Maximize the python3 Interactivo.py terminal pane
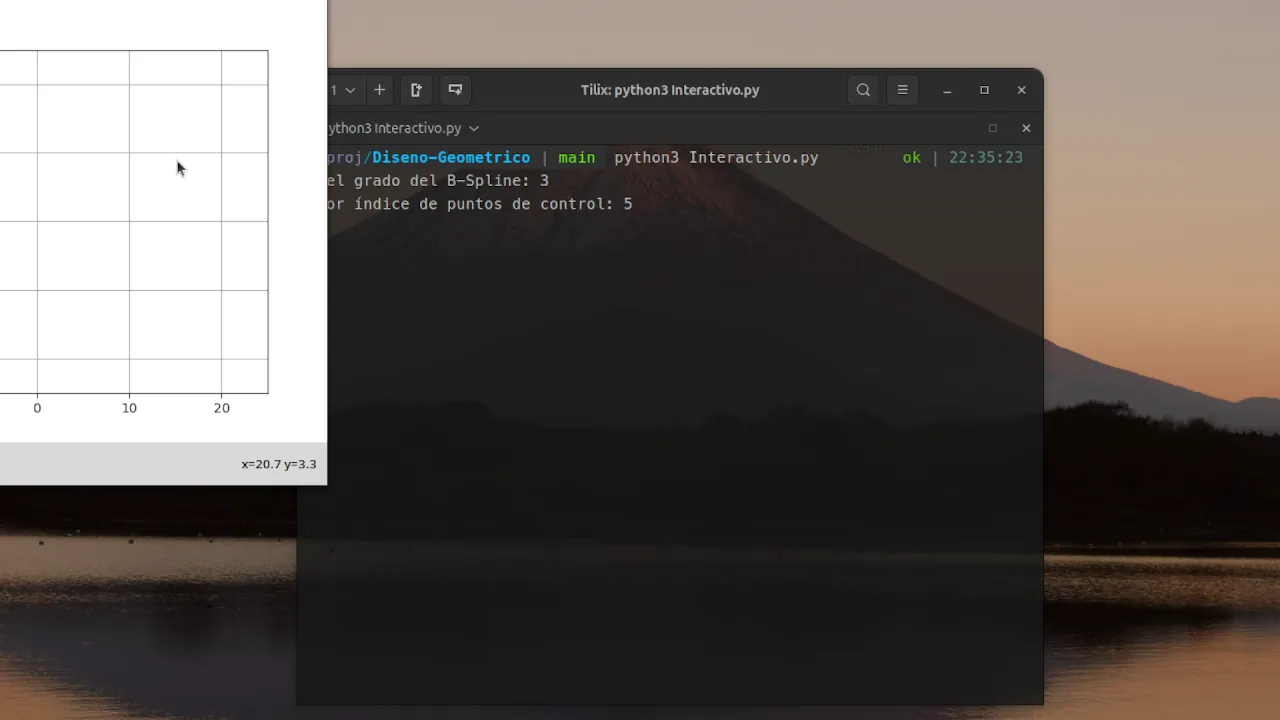This screenshot has width=1280, height=720. 992,128
